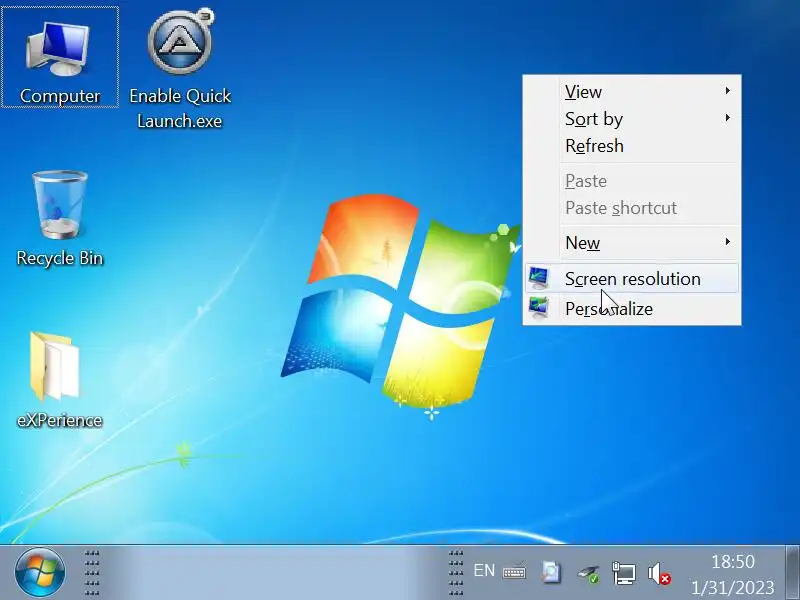Screen dimensions: 800x600
Task: Click the toolbar grip next to Start
Action: click(92, 572)
